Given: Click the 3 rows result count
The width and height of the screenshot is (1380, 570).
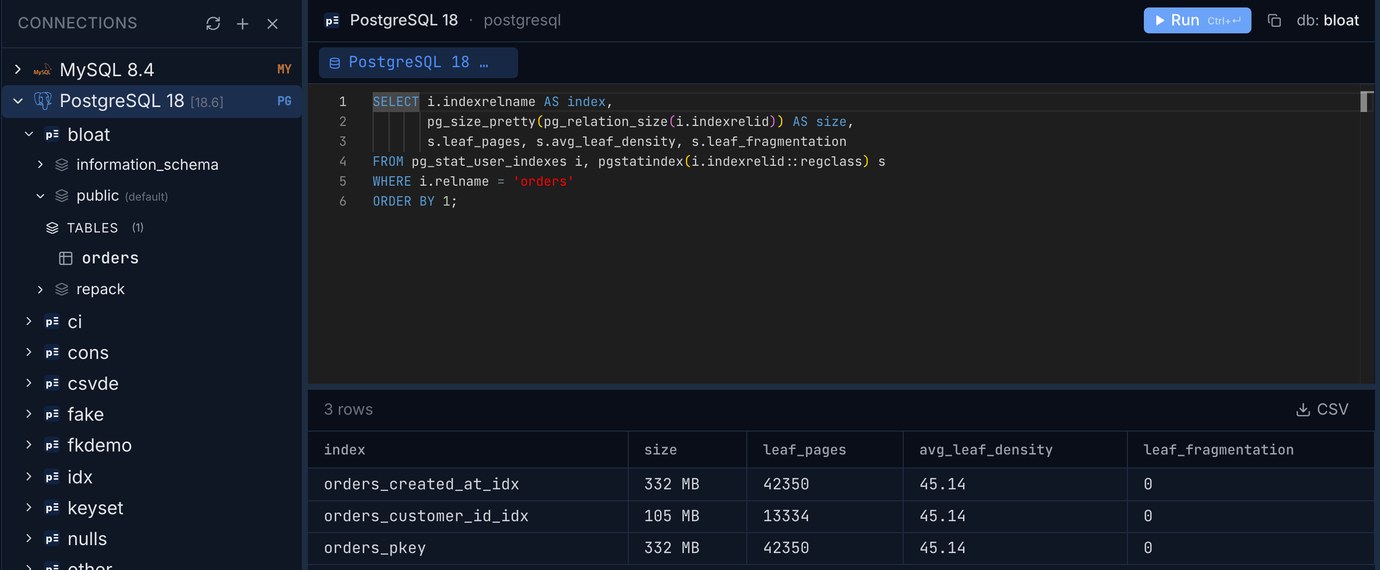Looking at the screenshot, I should pyautogui.click(x=348, y=409).
